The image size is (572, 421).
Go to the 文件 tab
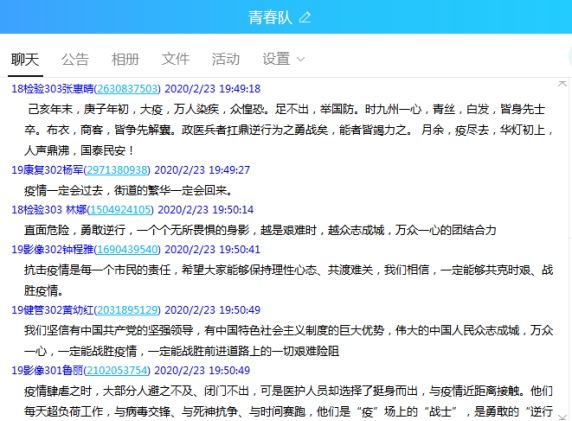(x=175, y=59)
